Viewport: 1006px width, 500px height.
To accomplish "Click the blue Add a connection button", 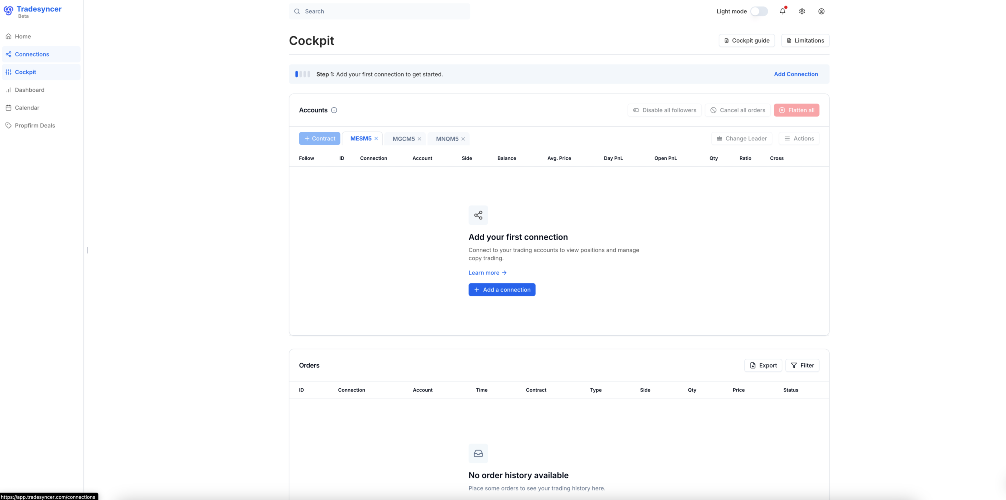I will 502,290.
